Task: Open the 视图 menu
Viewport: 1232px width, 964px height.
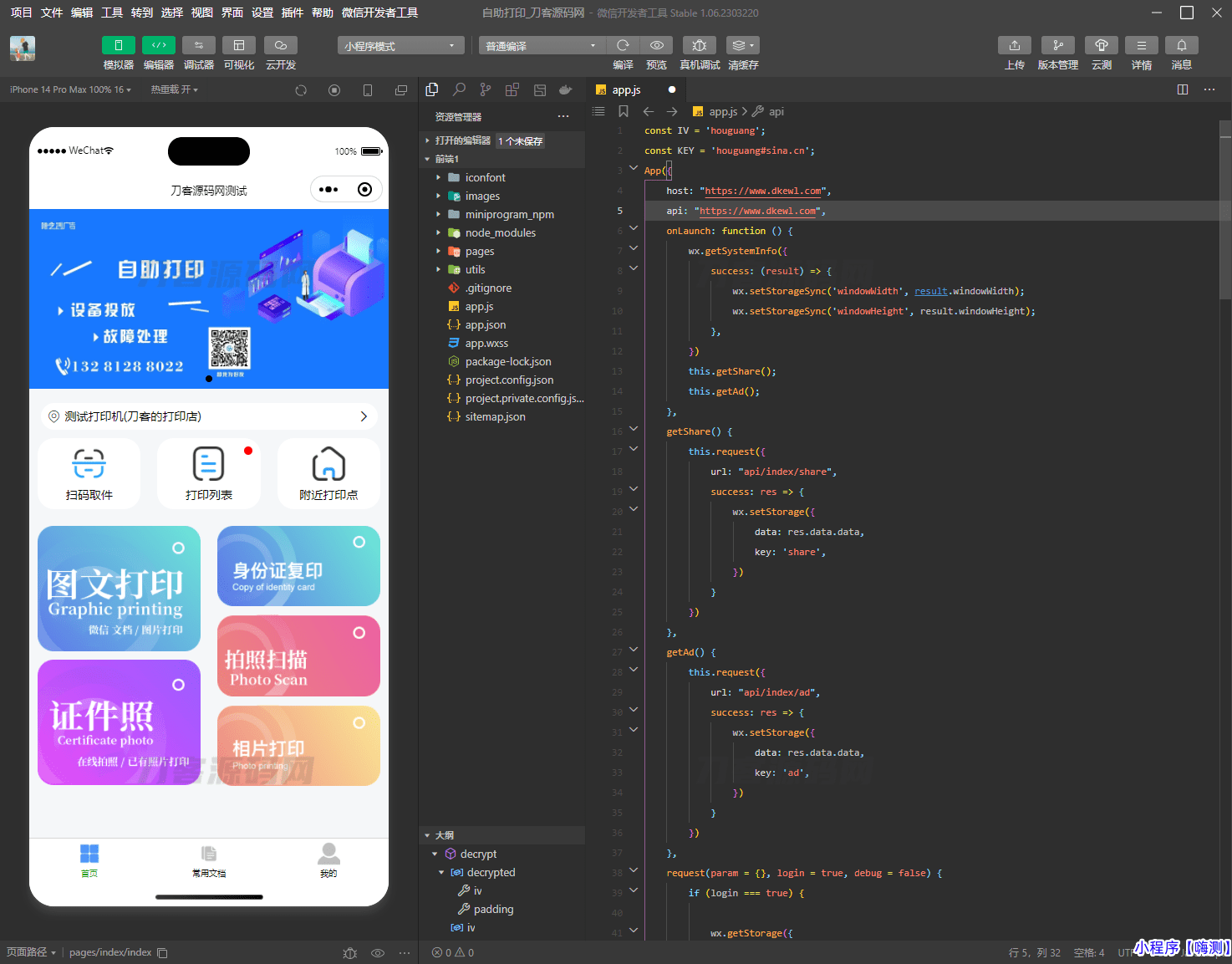Action: click(202, 13)
